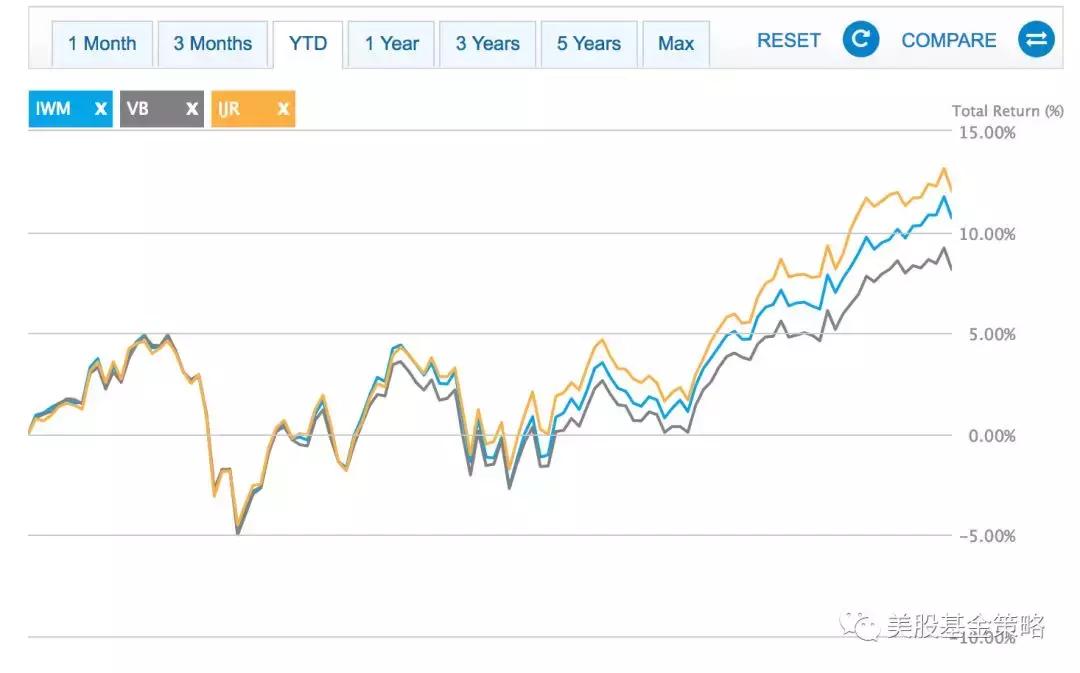Viewport: 1080px width, 673px height.
Task: Choose the 5 Years range tab
Action: (x=589, y=44)
